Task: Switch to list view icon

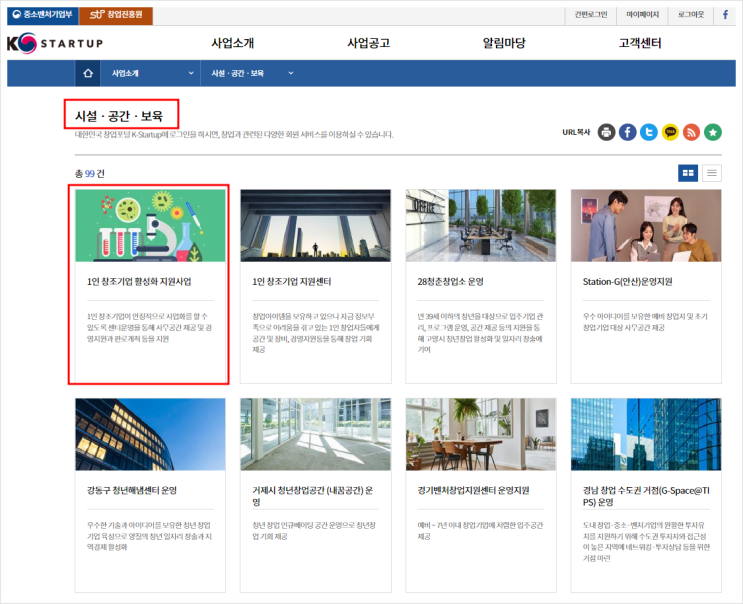Action: click(x=712, y=173)
